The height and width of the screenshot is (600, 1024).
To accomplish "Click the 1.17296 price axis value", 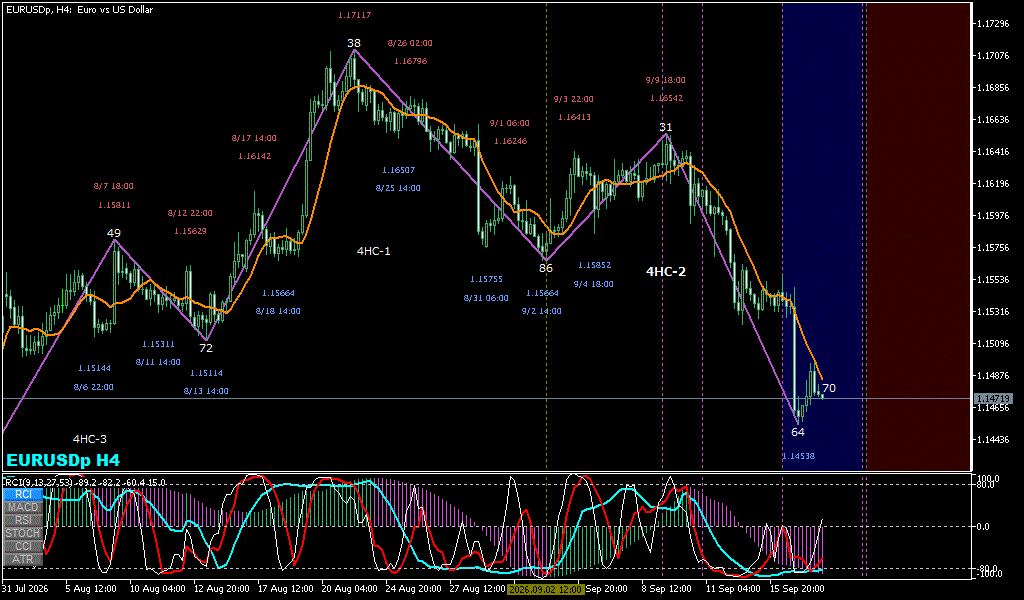I will tap(993, 24).
